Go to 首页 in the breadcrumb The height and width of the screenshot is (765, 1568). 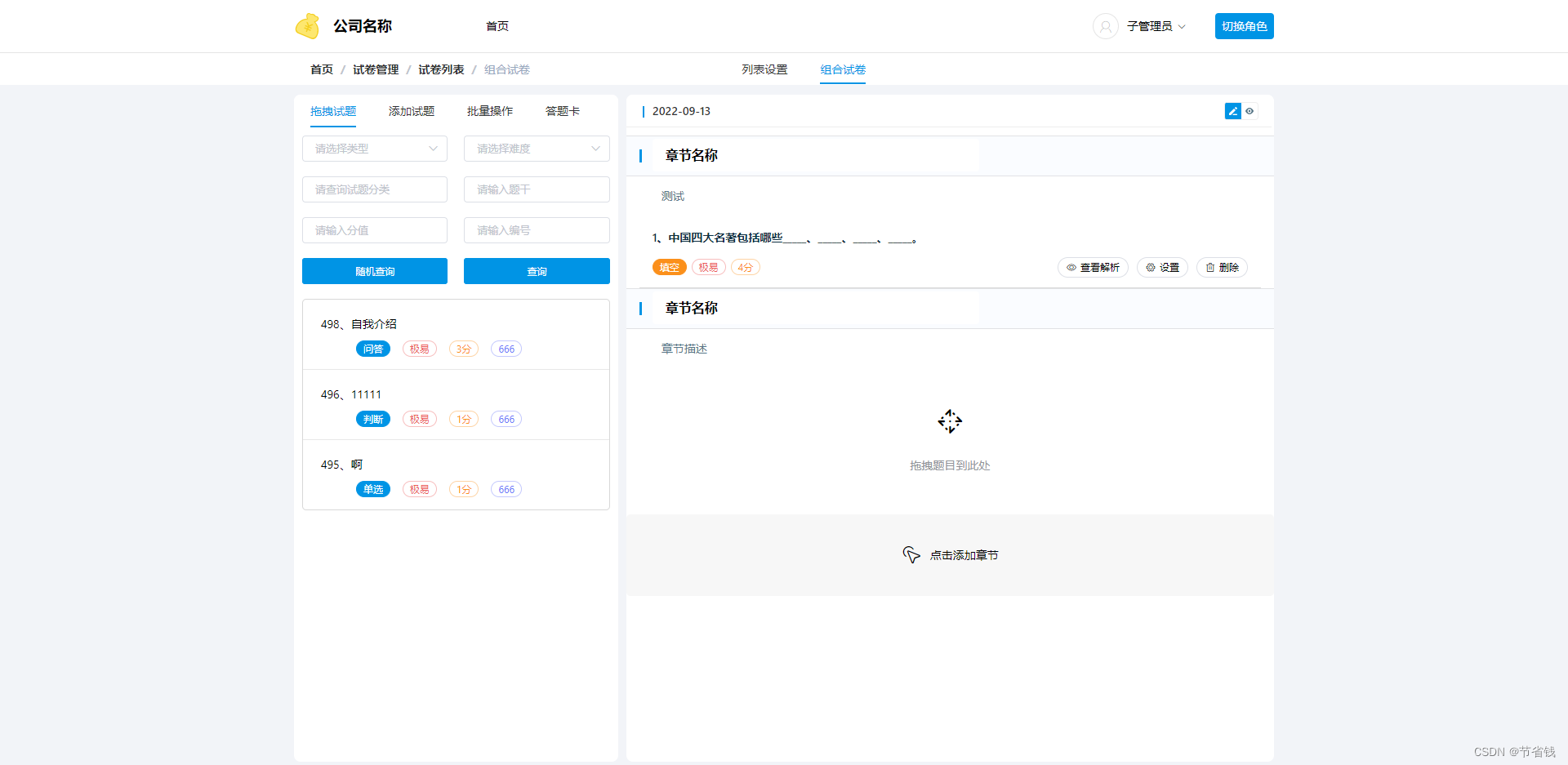coord(322,69)
